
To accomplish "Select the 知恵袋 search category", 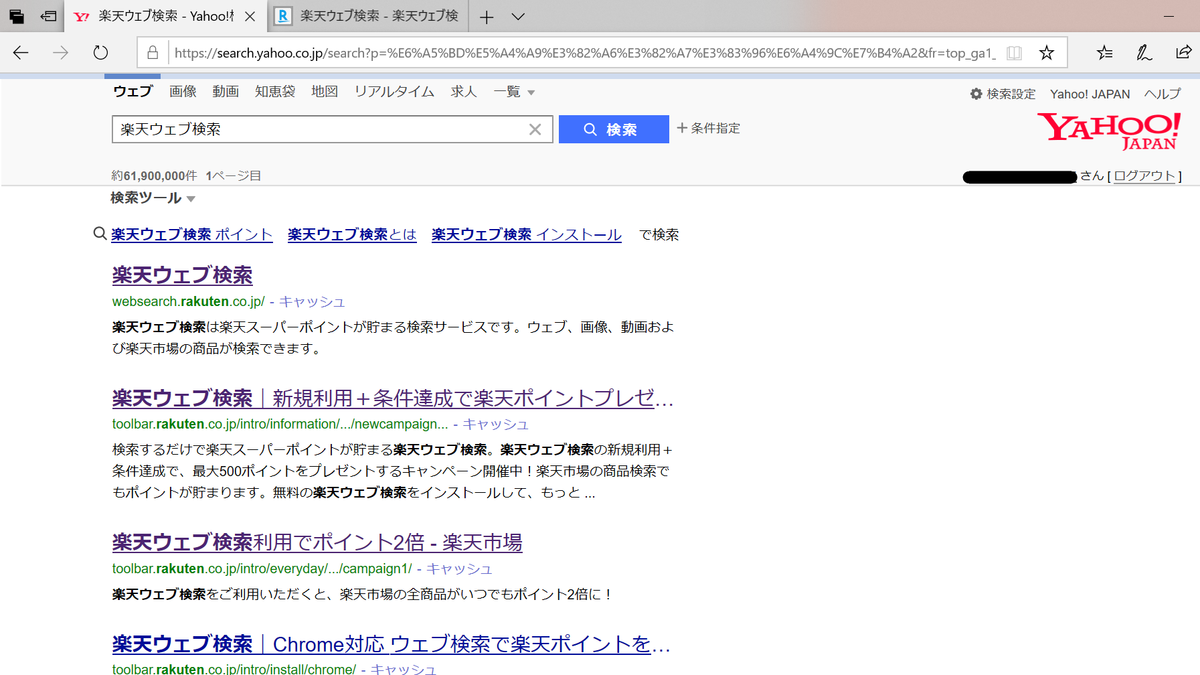I will (275, 92).
